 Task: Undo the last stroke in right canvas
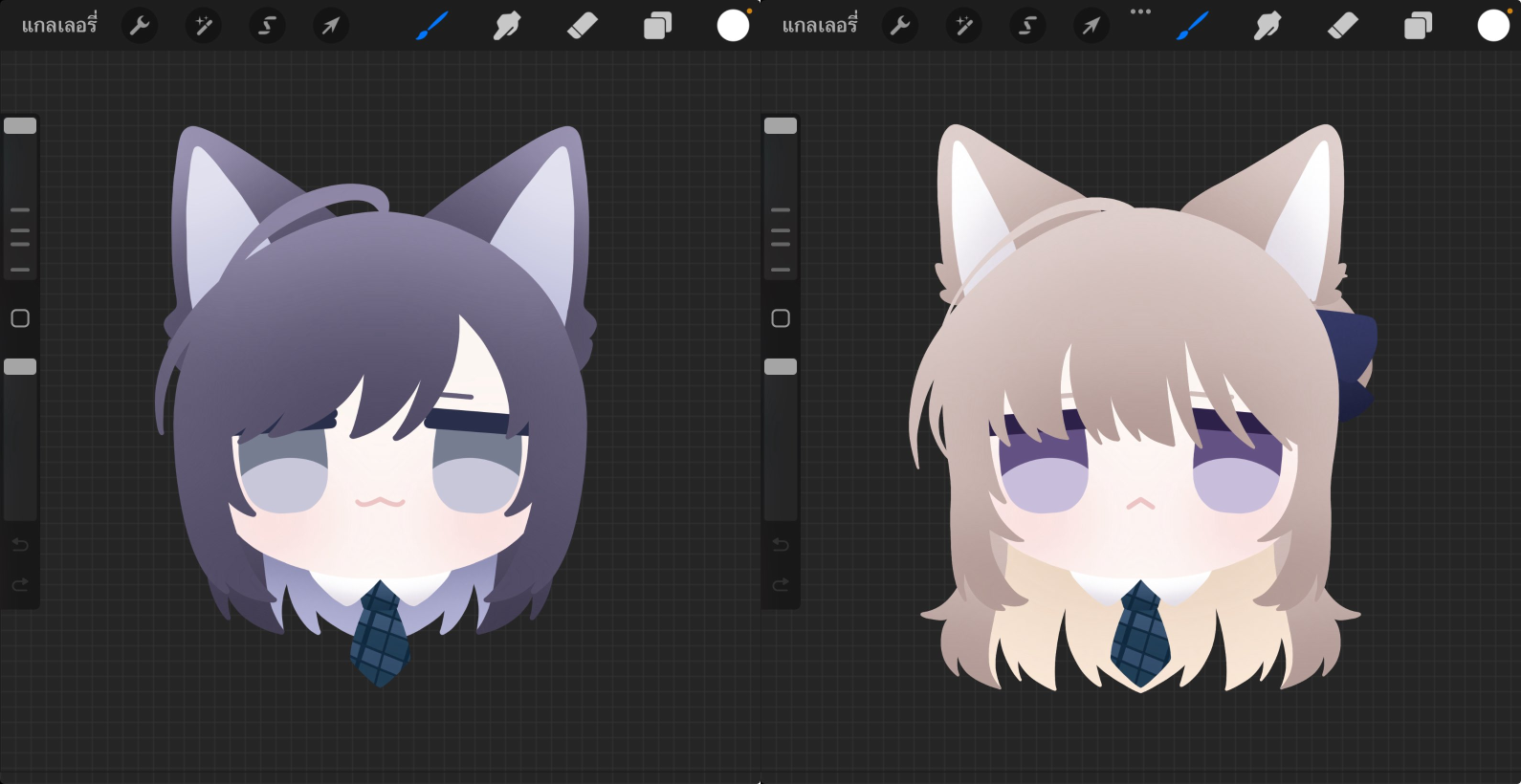point(781,545)
